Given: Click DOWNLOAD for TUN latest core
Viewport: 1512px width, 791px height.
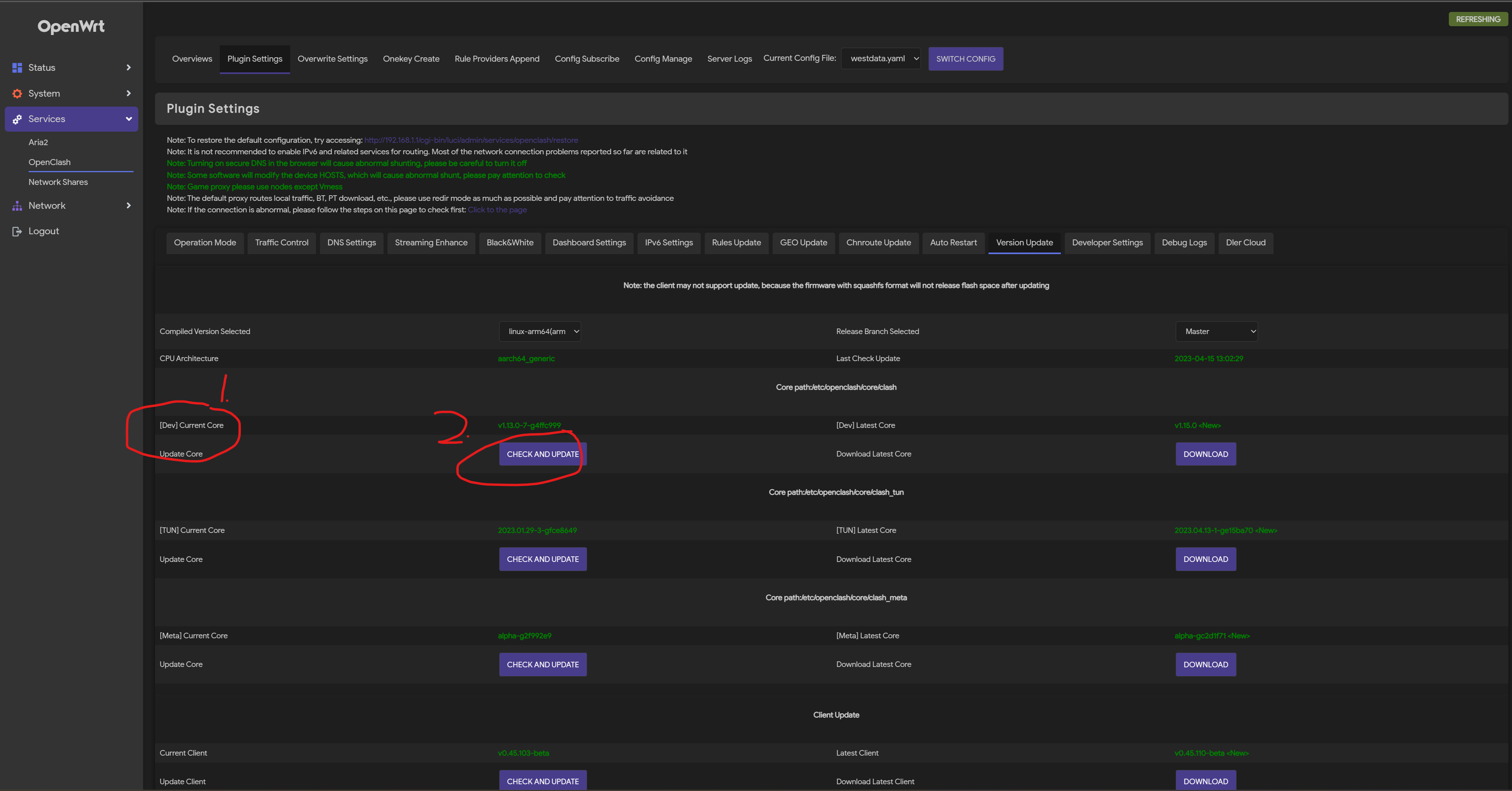Looking at the screenshot, I should point(1206,559).
